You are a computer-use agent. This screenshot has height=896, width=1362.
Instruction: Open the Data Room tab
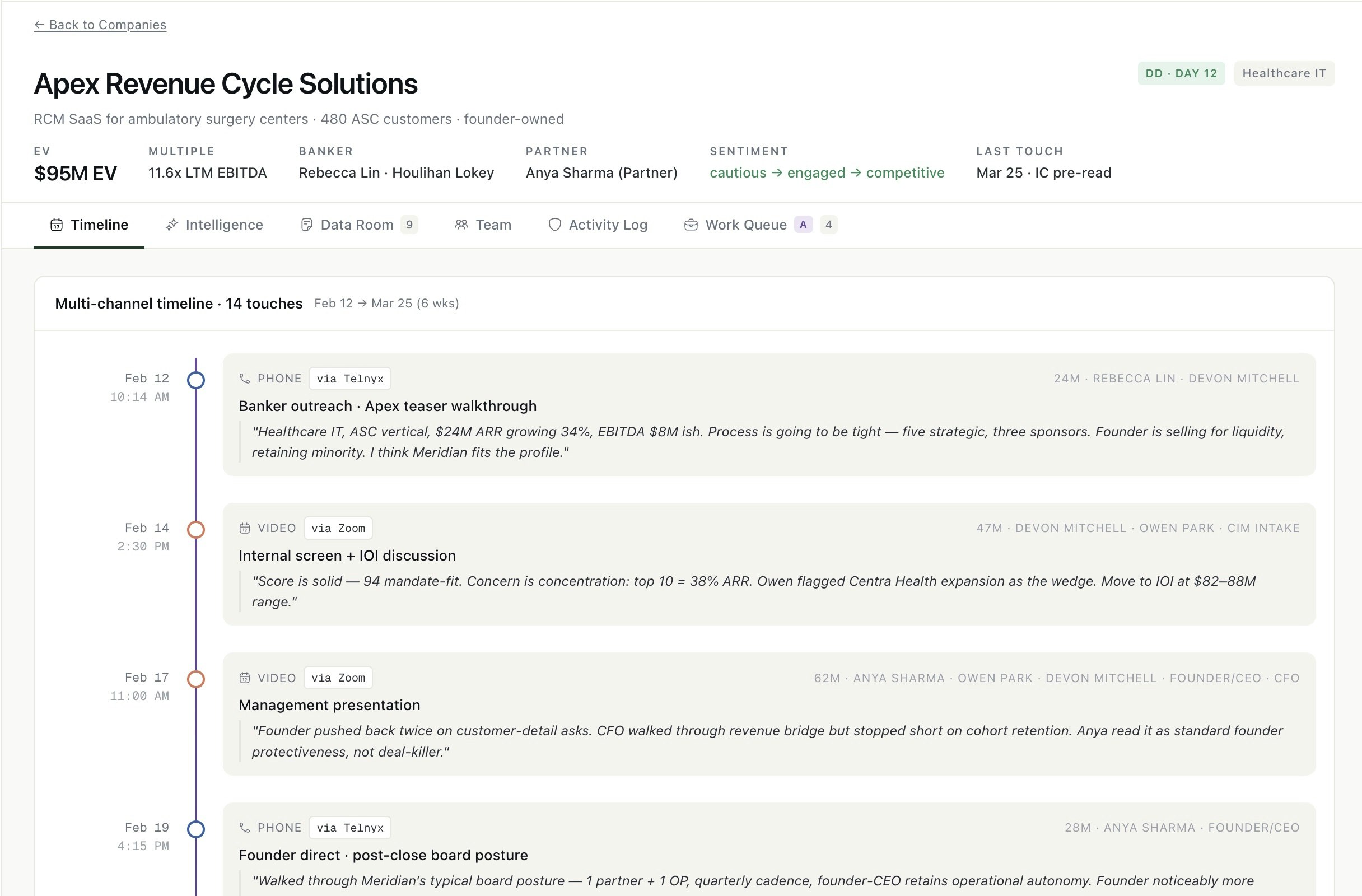click(359, 225)
